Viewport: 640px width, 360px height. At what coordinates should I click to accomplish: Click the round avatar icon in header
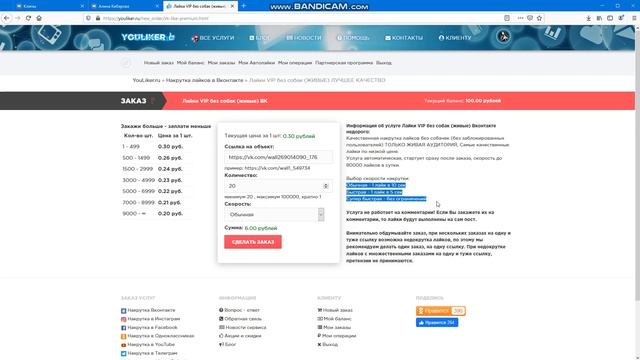pos(503,37)
